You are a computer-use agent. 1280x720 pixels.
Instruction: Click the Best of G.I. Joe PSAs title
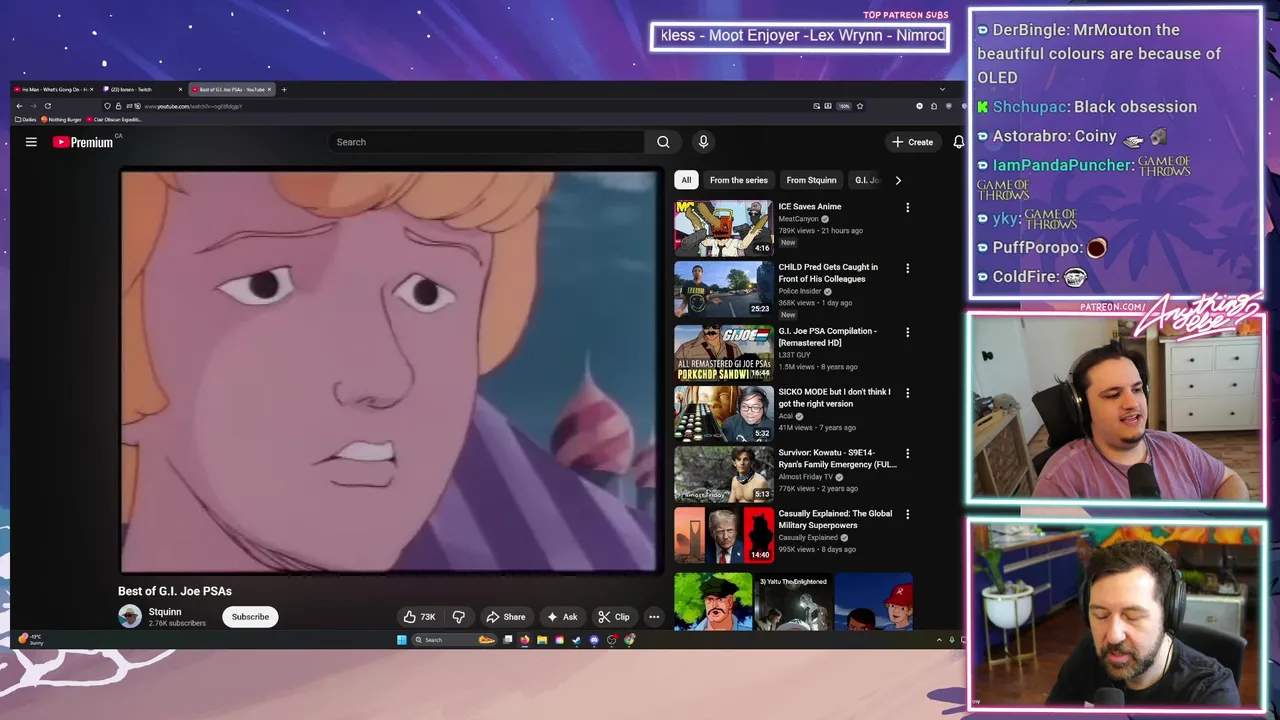tap(175, 591)
